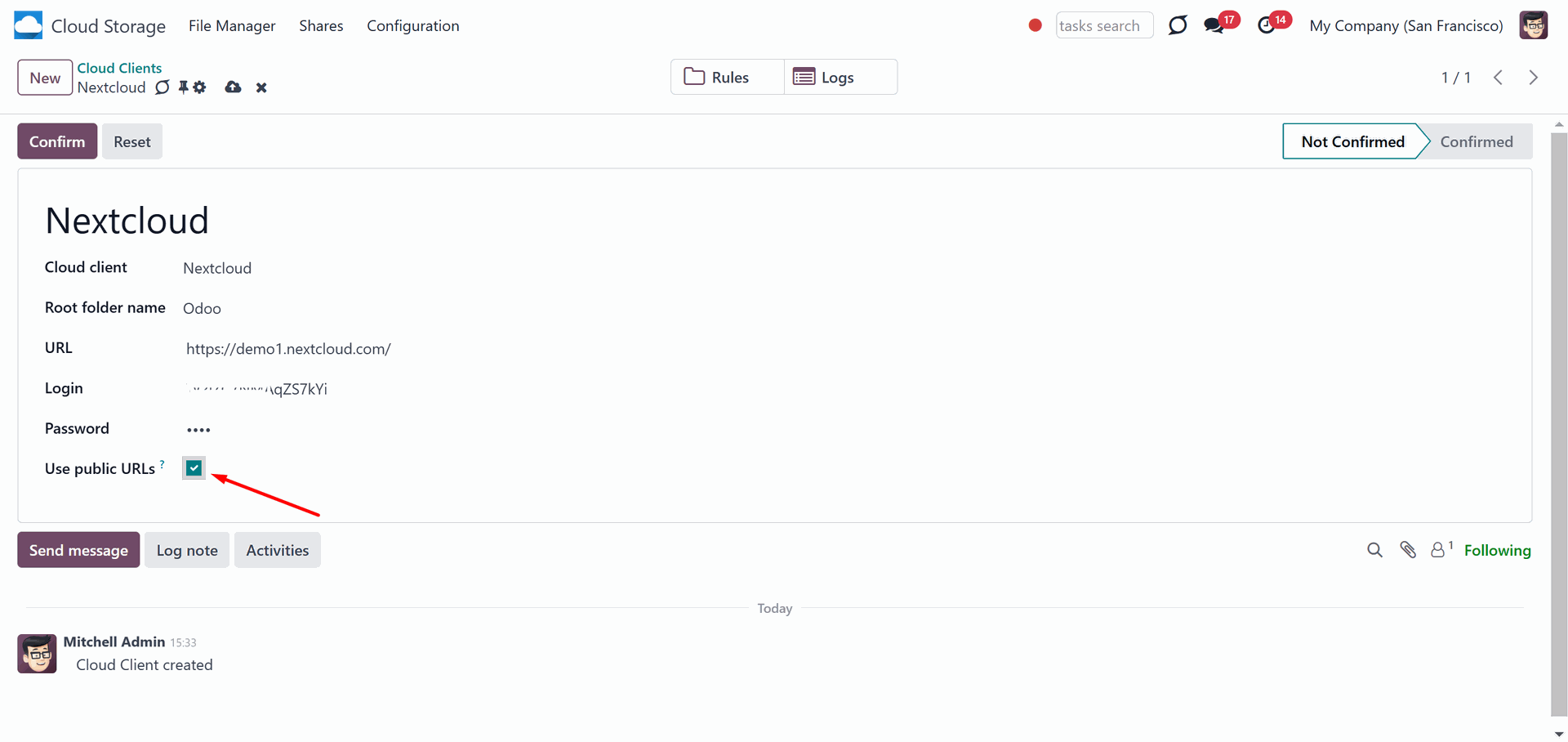Image resolution: width=1568 pixels, height=742 pixels.
Task: Go to previous record arrow
Action: [1498, 78]
